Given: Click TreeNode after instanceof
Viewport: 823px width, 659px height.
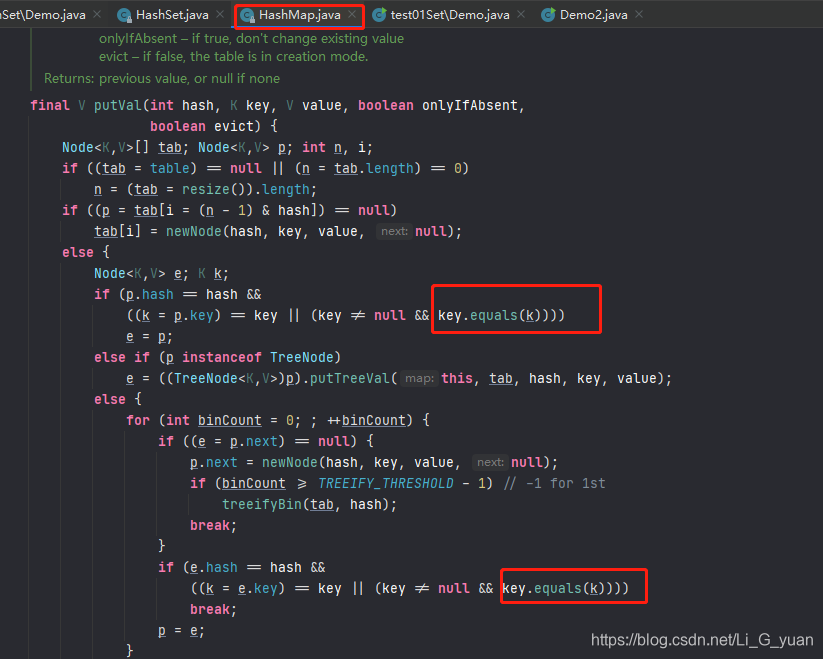Looking at the screenshot, I should click(x=302, y=357).
